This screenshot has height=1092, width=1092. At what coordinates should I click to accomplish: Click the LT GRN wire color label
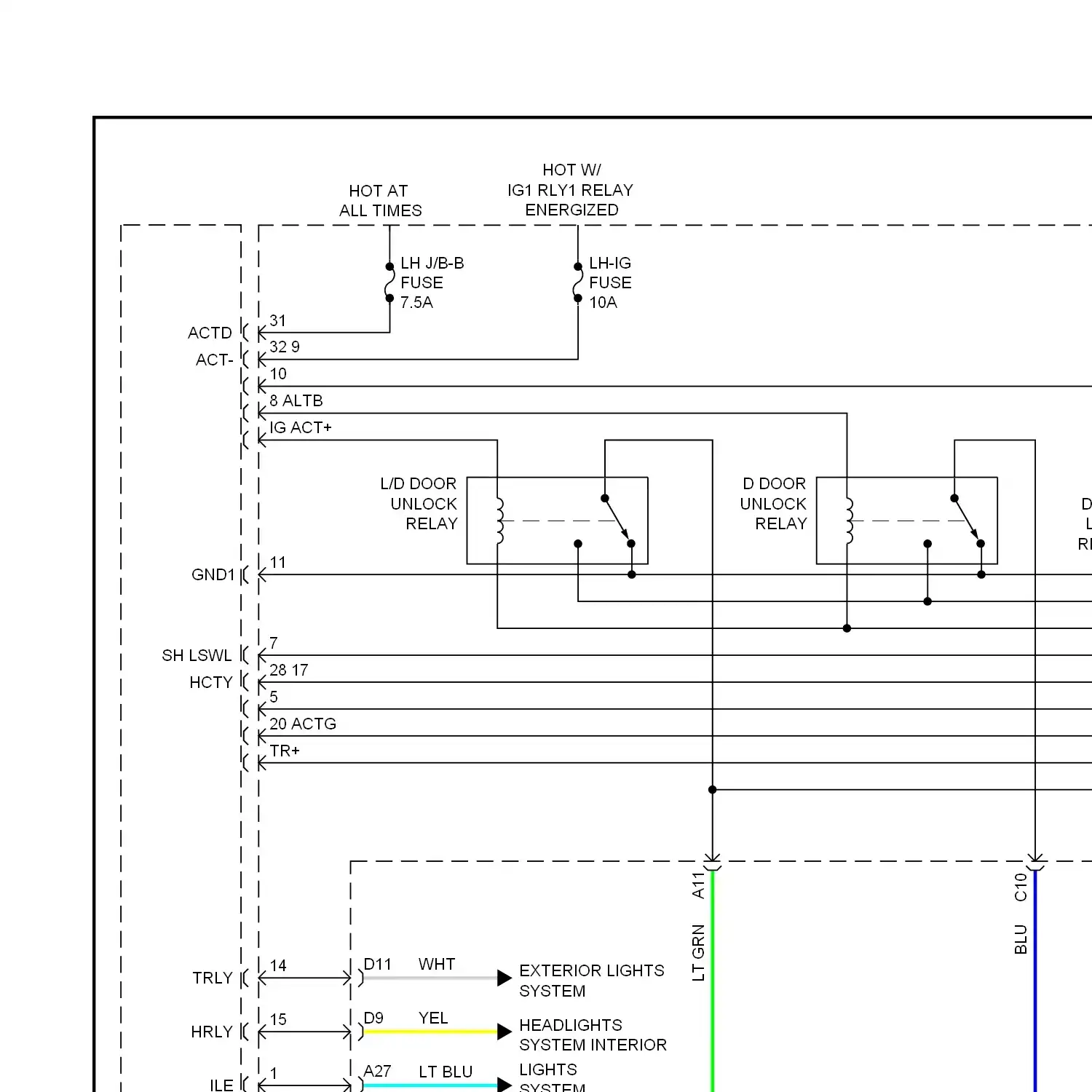click(x=698, y=953)
